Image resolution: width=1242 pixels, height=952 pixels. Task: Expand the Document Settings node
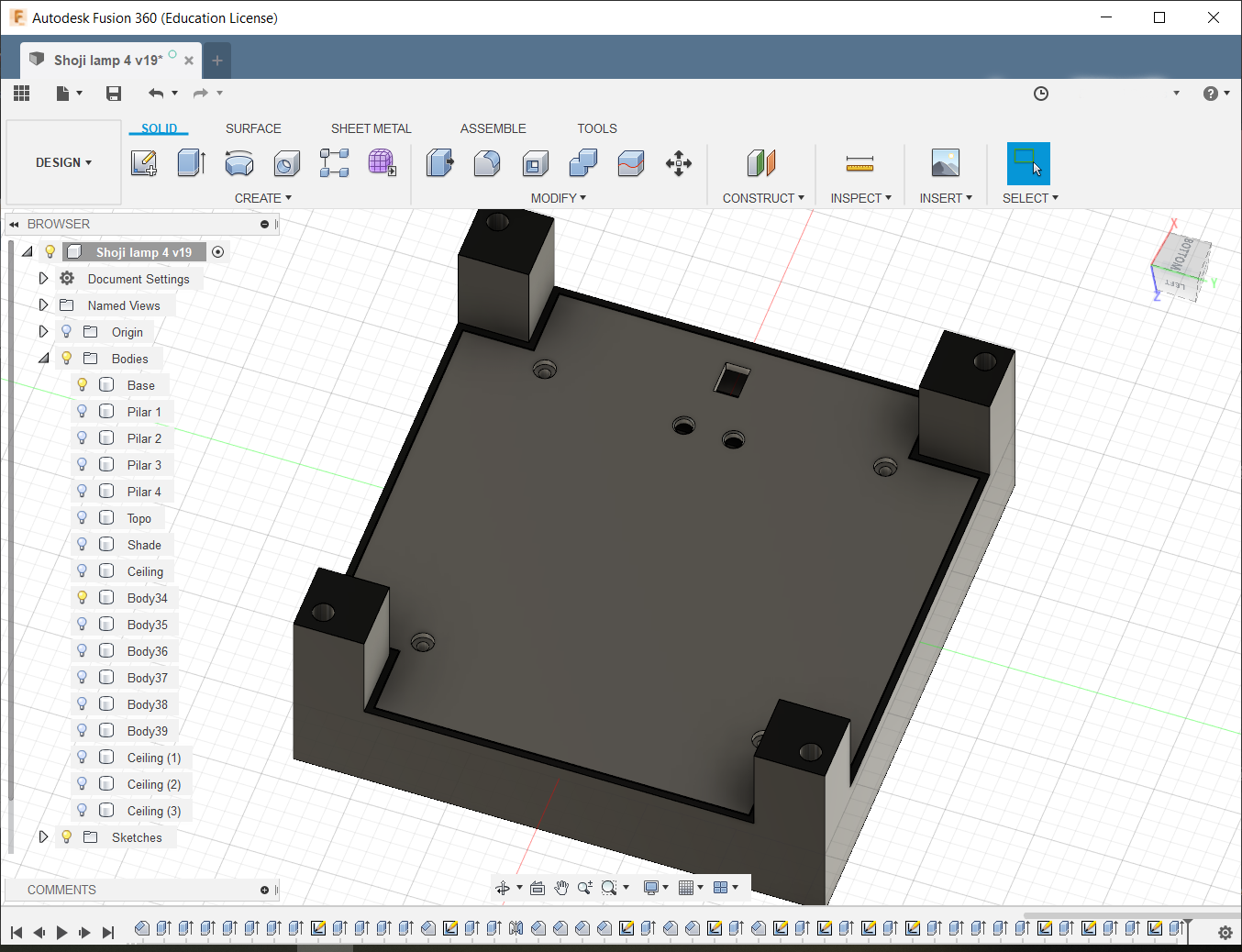pyautogui.click(x=43, y=279)
